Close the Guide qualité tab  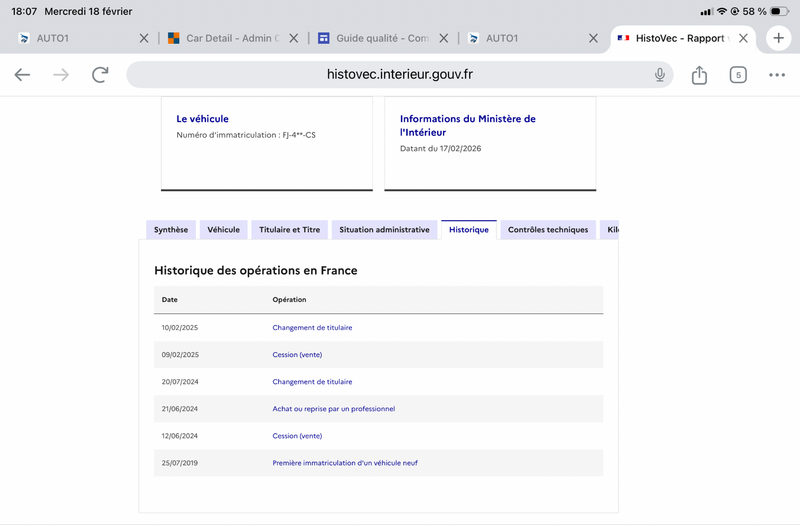443,38
